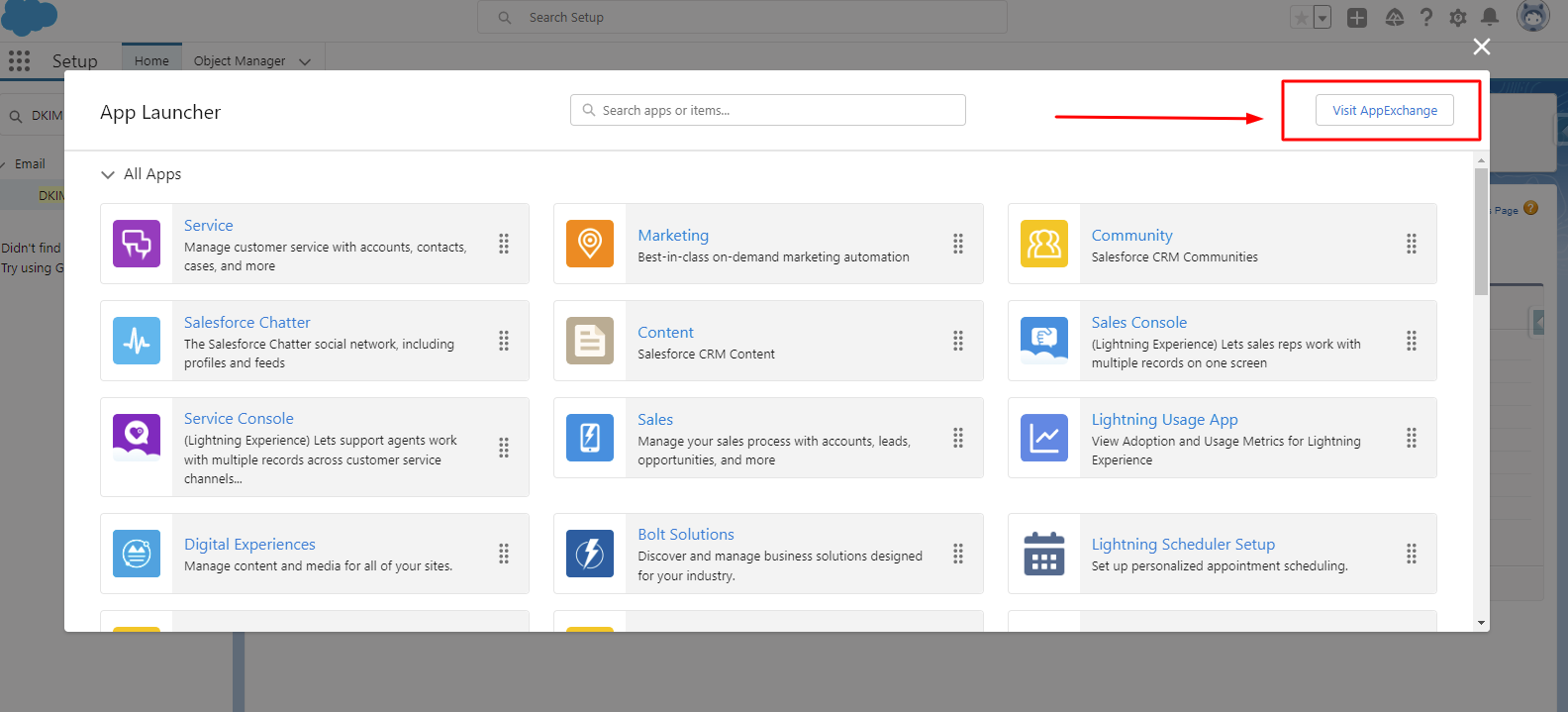Open the Marketing app link

tap(673, 236)
